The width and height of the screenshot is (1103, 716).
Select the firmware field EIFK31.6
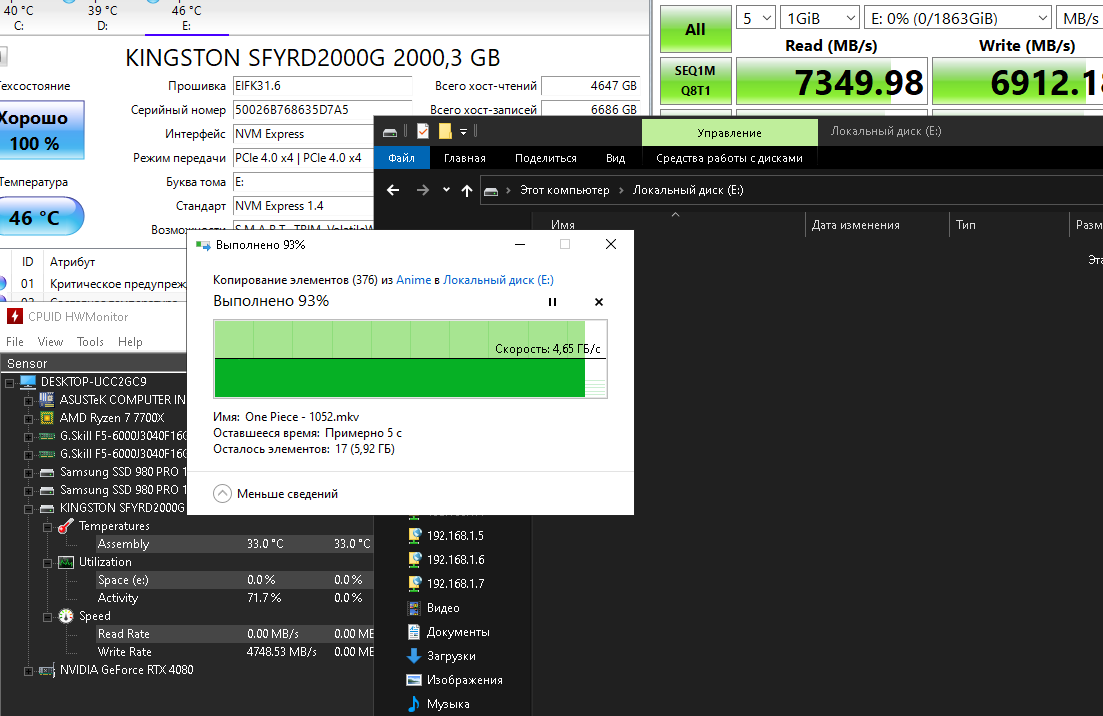tap(322, 86)
